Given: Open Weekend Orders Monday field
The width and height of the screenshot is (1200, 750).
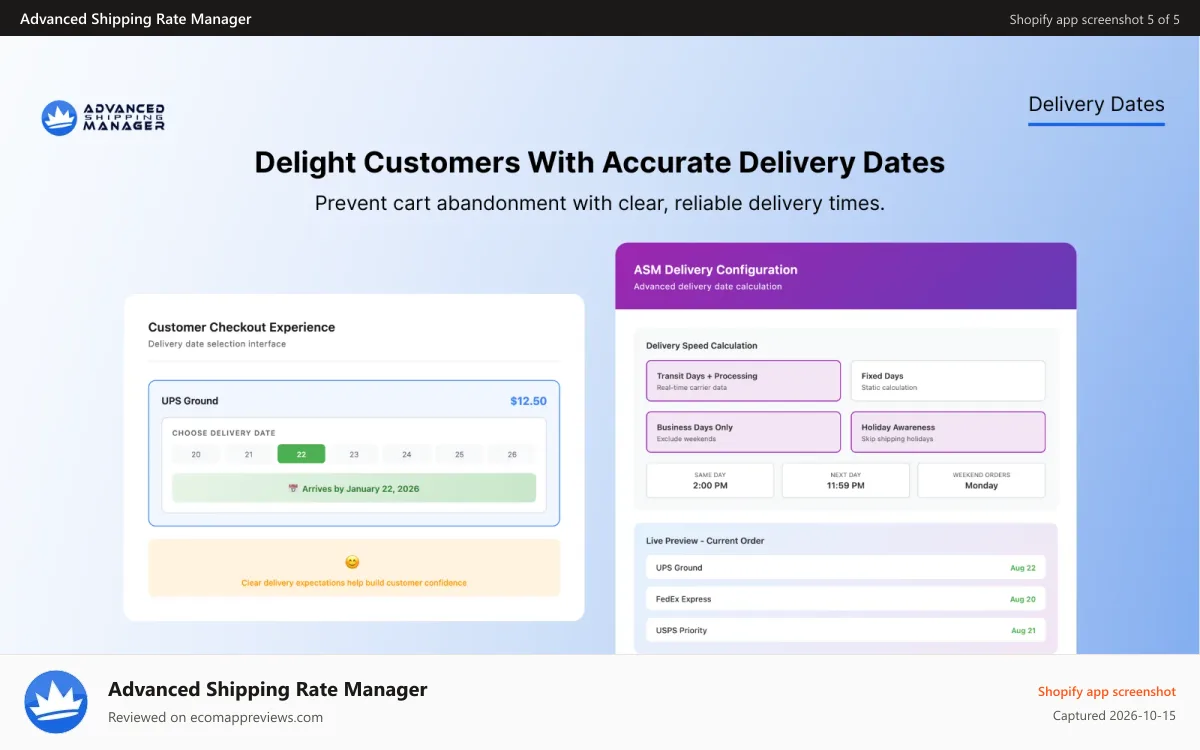Looking at the screenshot, I should pyautogui.click(x=982, y=480).
